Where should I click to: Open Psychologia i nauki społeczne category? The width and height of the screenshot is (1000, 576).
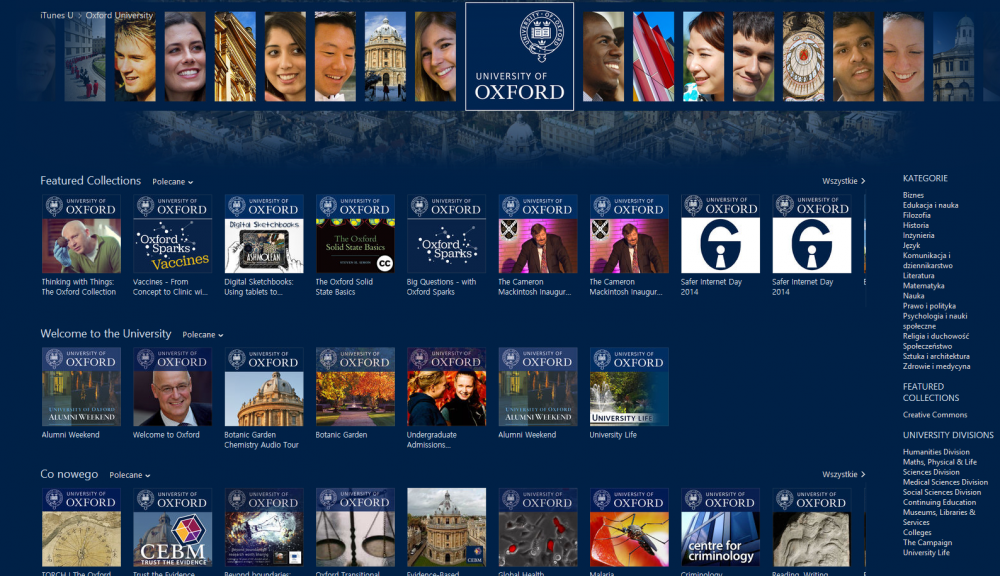coord(935,321)
